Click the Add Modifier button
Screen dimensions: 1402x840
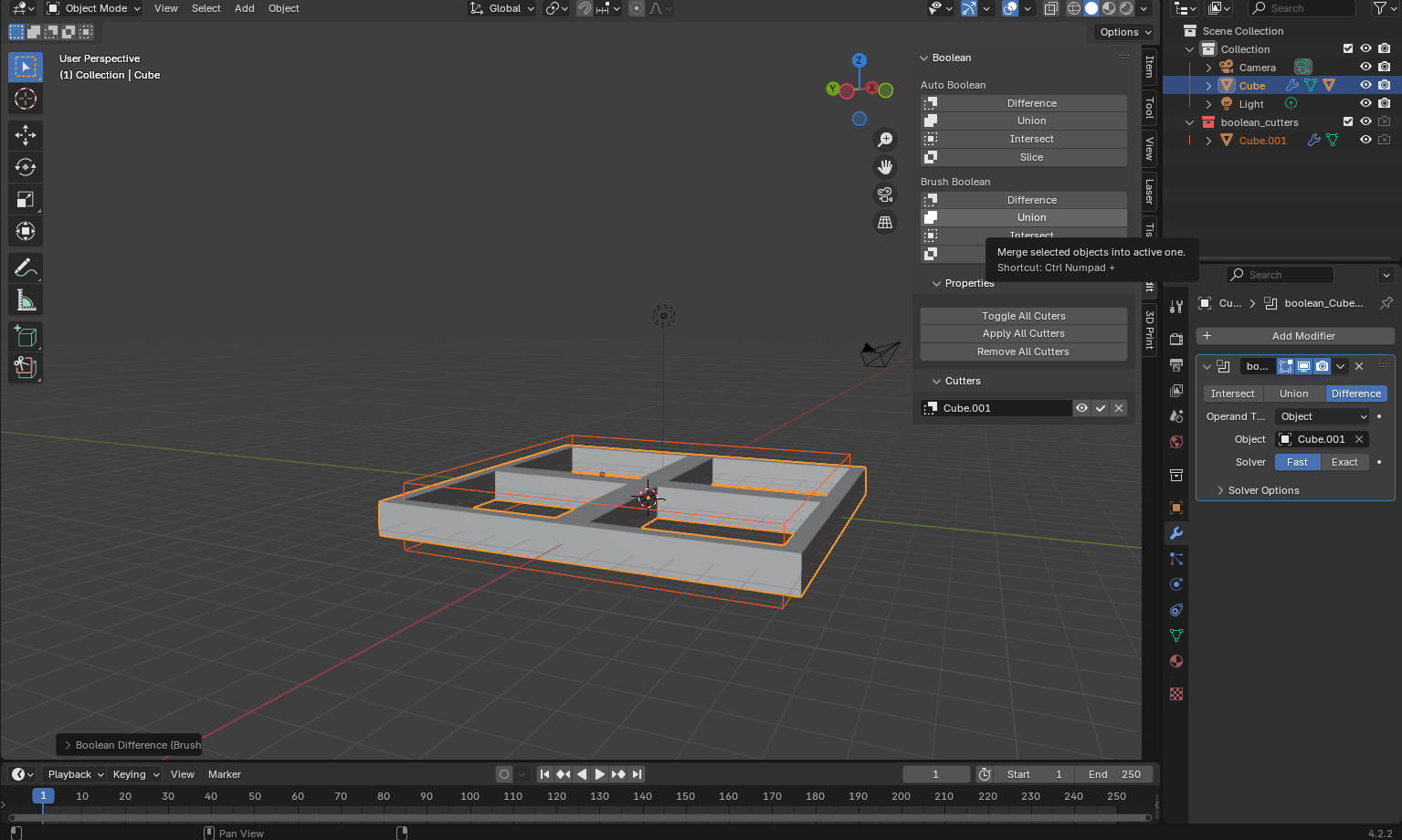click(1295, 336)
